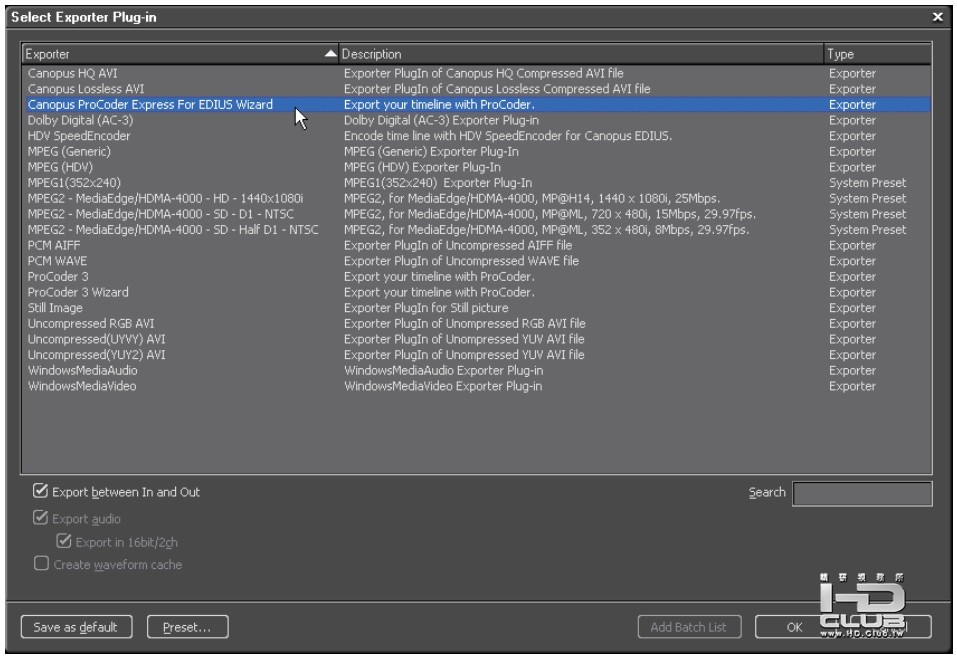Click 'Encode time line with HDV SpeedEncoder' description
Image resolution: width=957 pixels, height=659 pixels.
click(508, 136)
